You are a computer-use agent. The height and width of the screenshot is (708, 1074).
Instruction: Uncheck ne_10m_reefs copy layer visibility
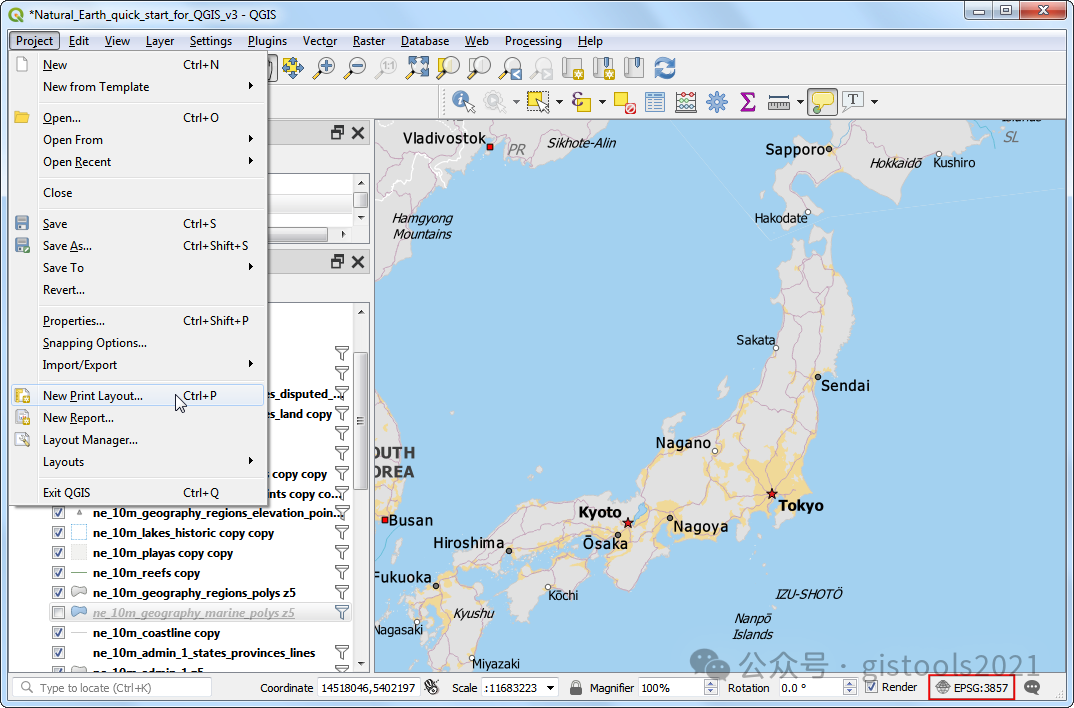click(x=58, y=572)
